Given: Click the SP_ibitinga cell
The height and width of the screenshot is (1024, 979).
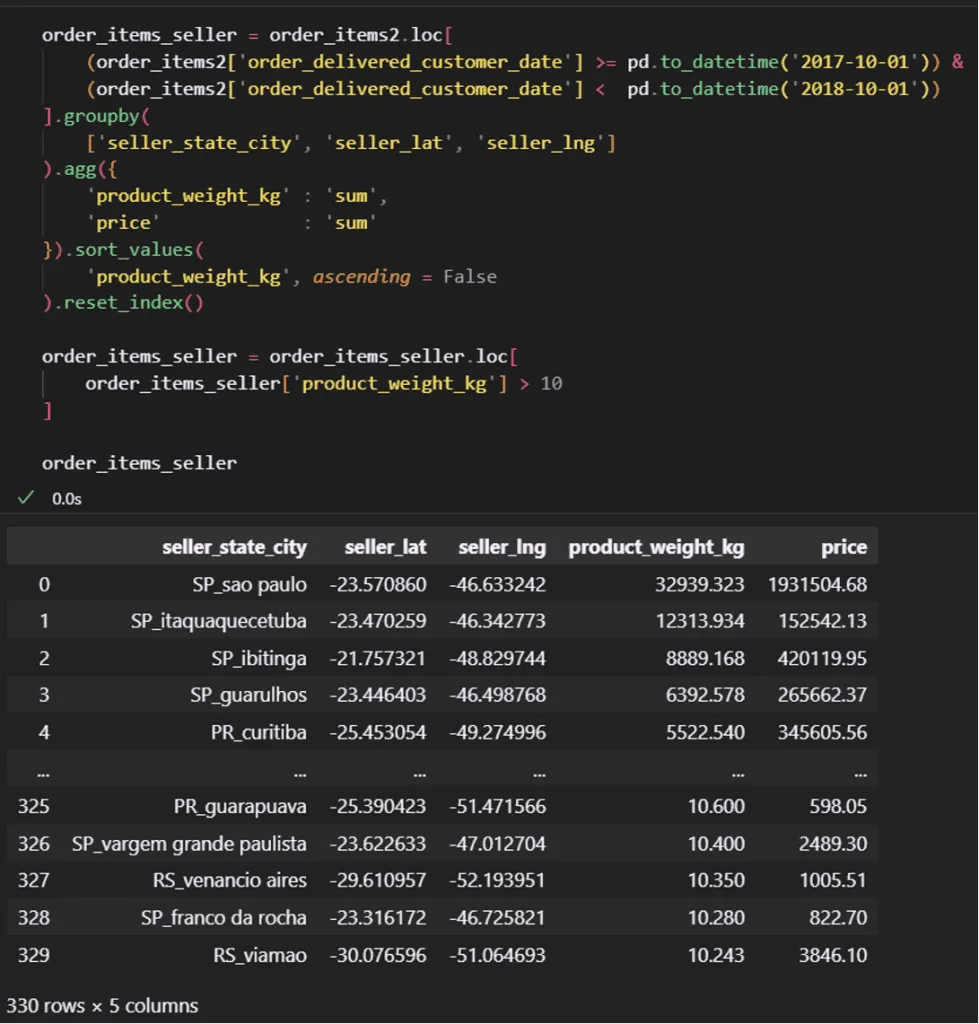Looking at the screenshot, I should [x=259, y=658].
